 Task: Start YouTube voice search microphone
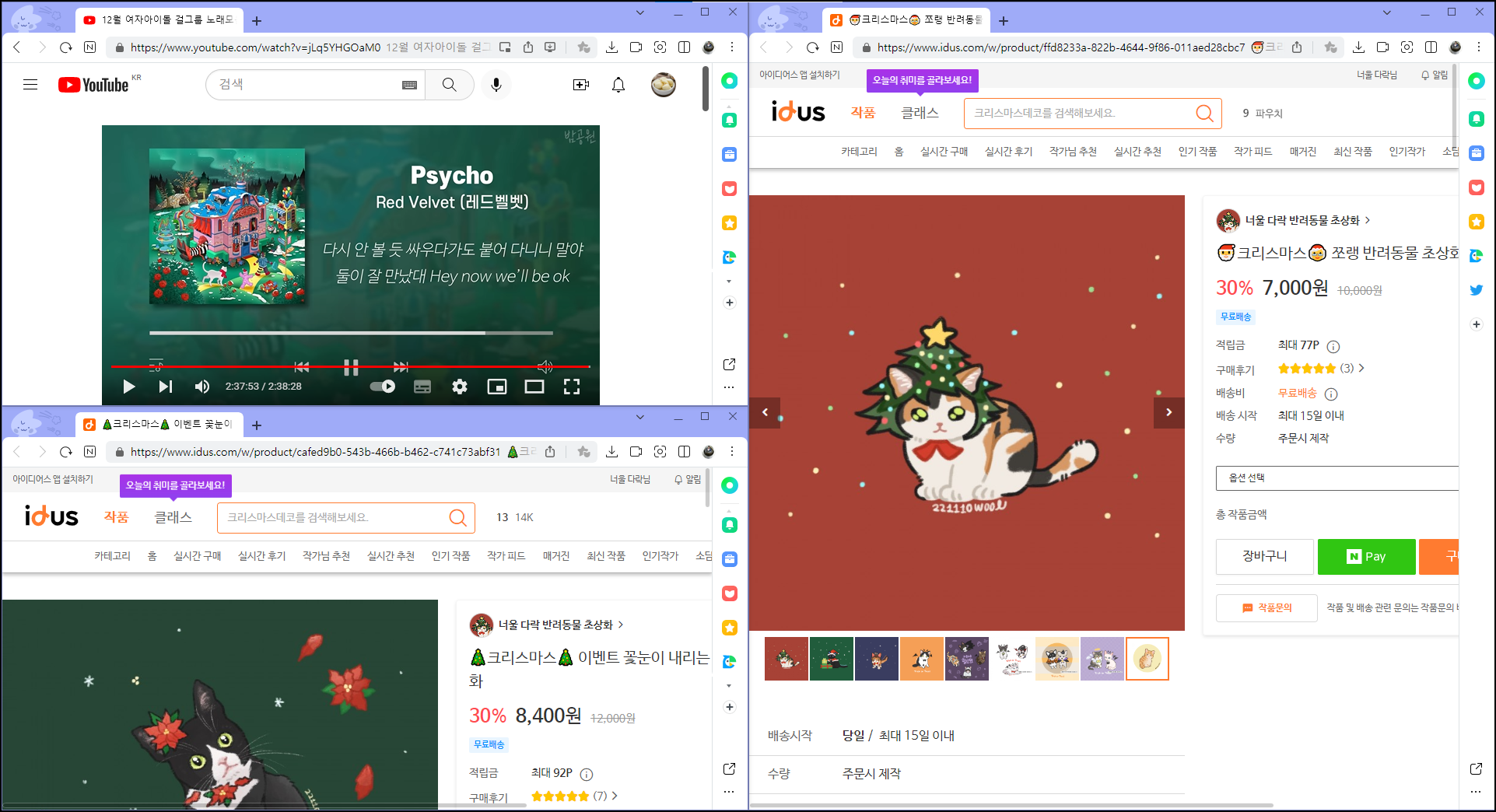click(496, 85)
